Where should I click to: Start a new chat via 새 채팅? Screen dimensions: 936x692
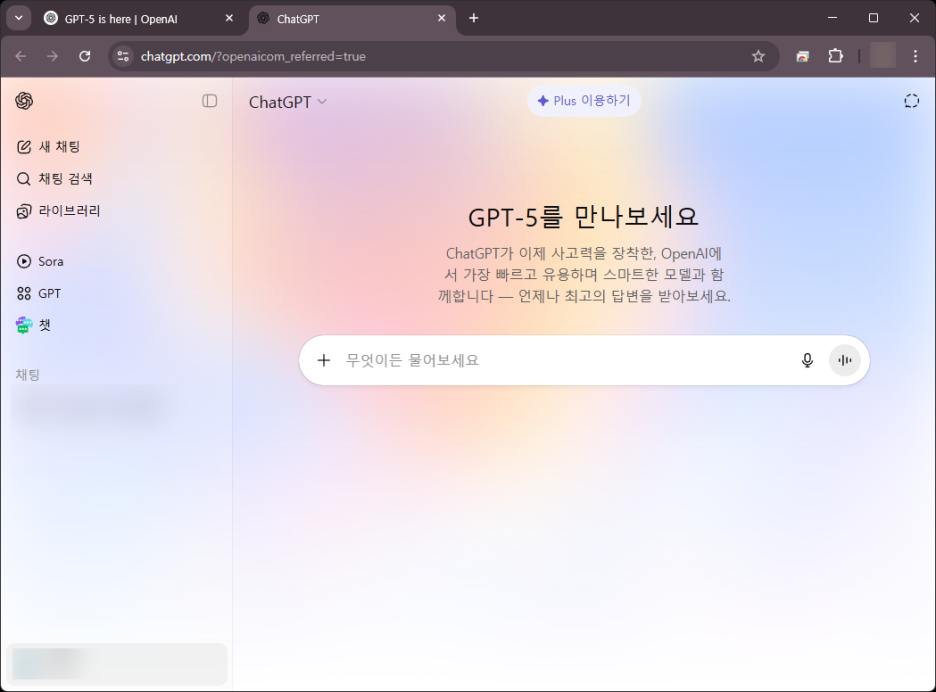click(48, 147)
